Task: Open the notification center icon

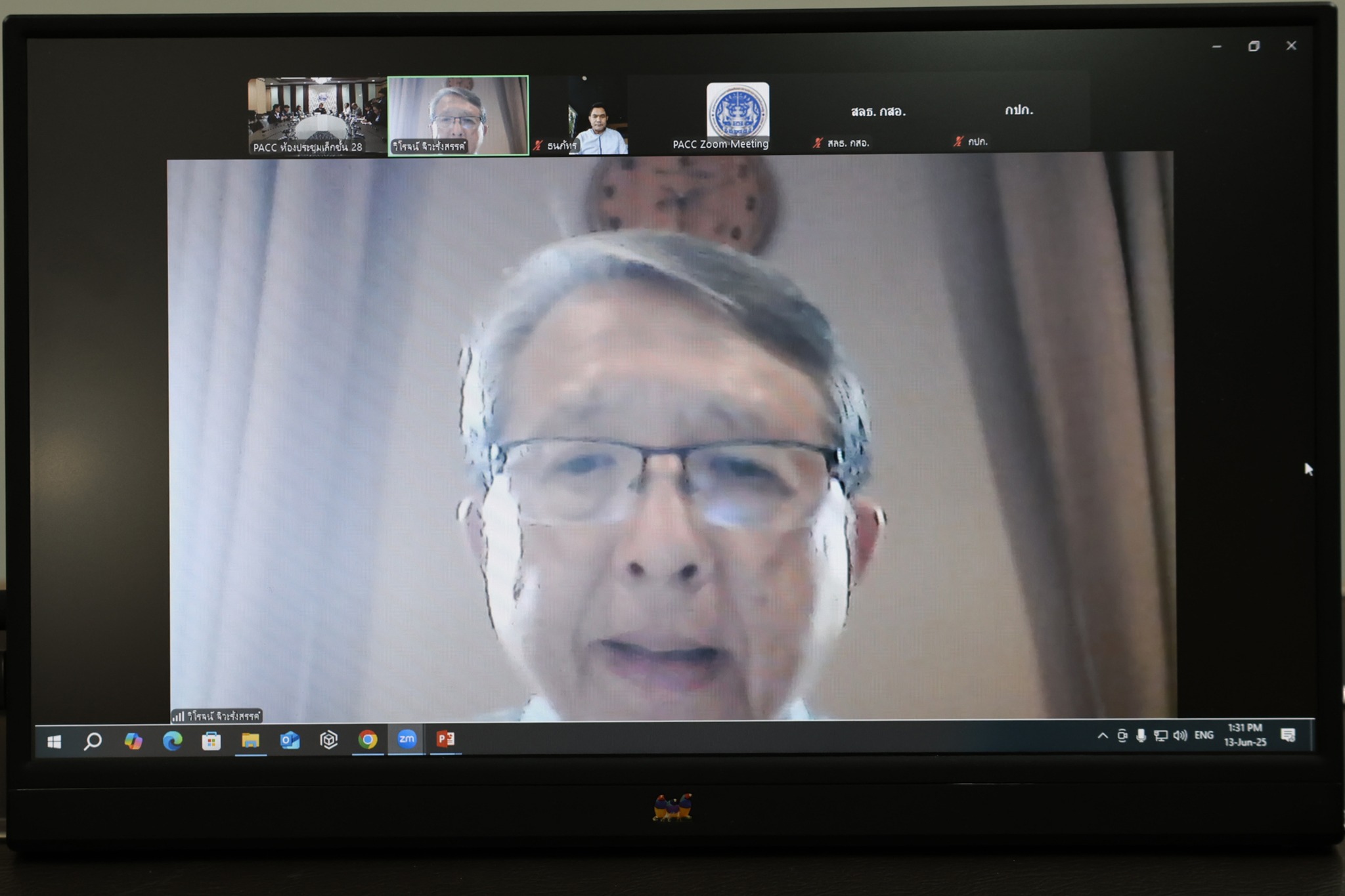Action: (x=1288, y=735)
